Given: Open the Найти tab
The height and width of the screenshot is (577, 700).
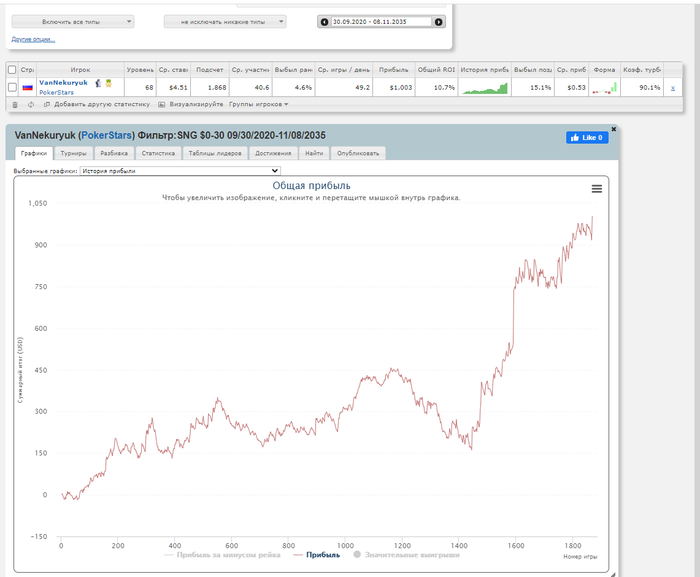Looking at the screenshot, I should coord(314,153).
